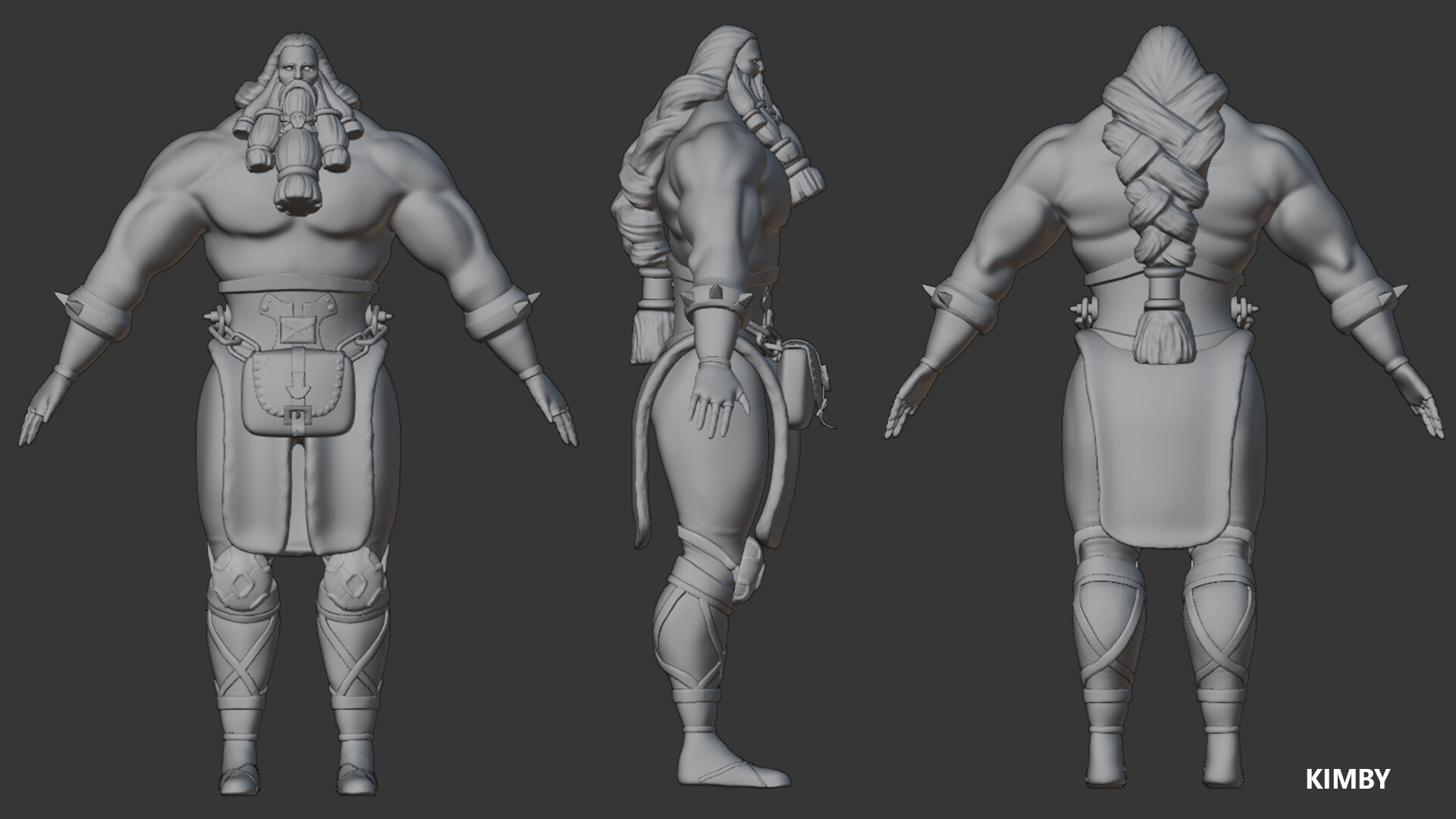Select the front view of the character model
The width and height of the screenshot is (1456, 819).
tap(298, 413)
